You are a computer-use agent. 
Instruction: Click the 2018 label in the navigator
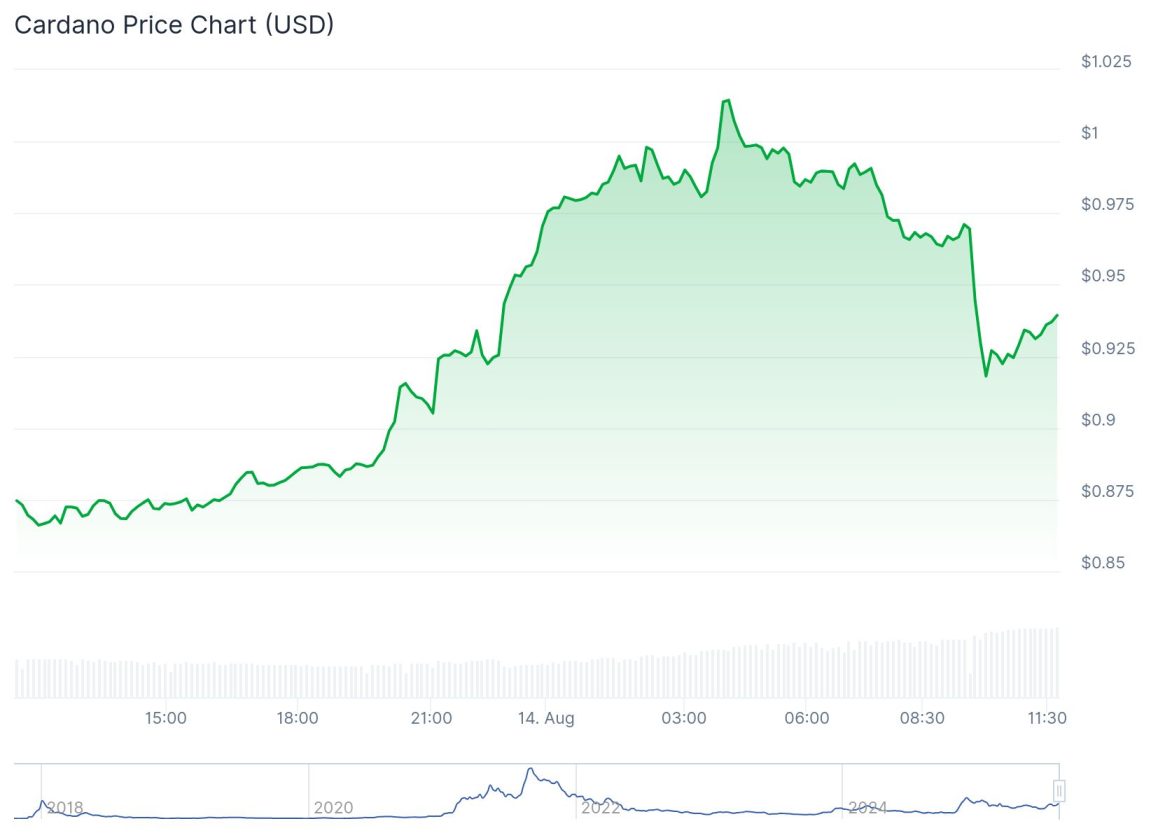click(x=65, y=807)
